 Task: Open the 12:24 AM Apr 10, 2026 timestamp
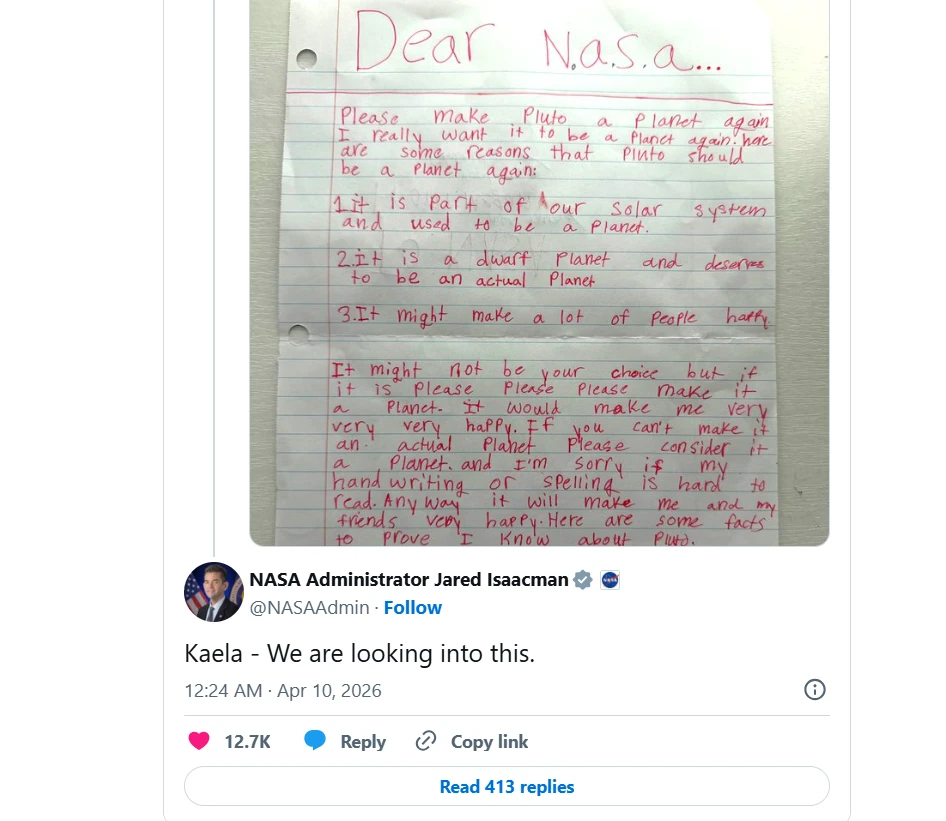(283, 690)
